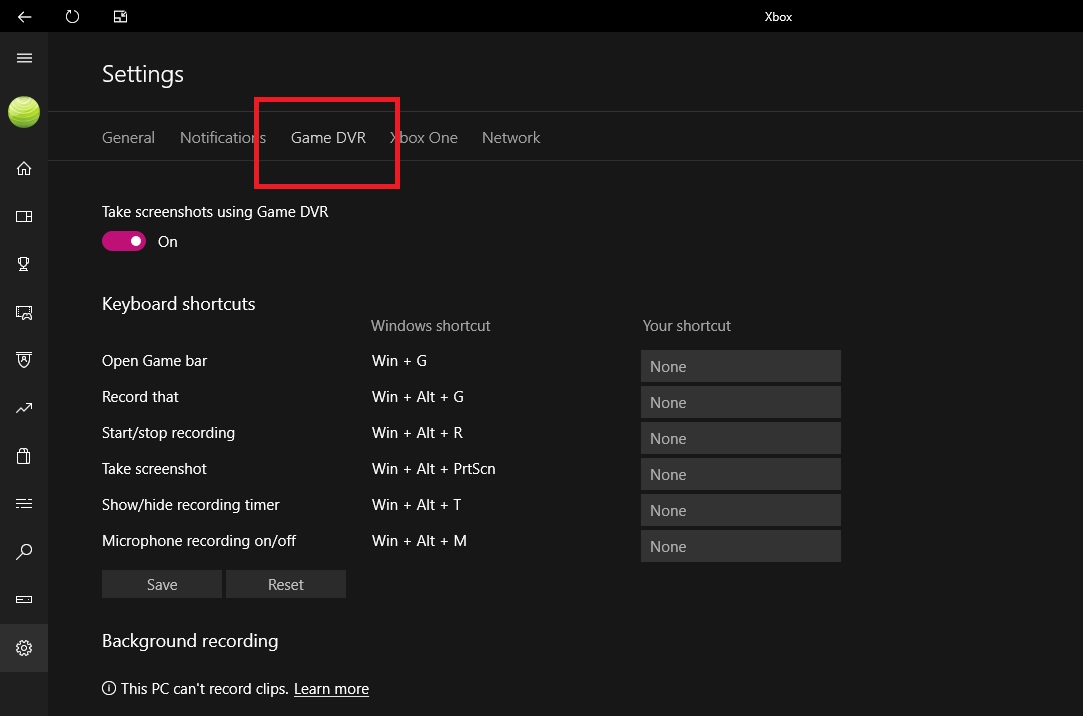Click the Keyboard shortcuts heading
This screenshot has height=716, width=1083.
tap(178, 304)
